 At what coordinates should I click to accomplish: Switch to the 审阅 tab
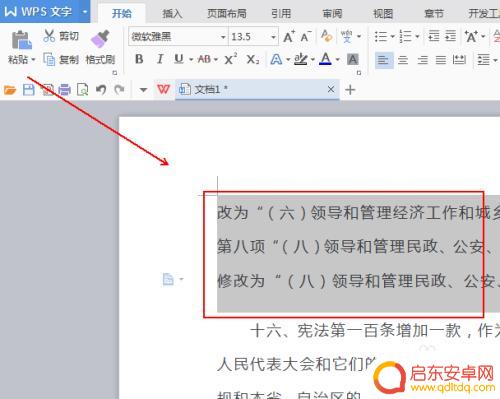point(332,14)
